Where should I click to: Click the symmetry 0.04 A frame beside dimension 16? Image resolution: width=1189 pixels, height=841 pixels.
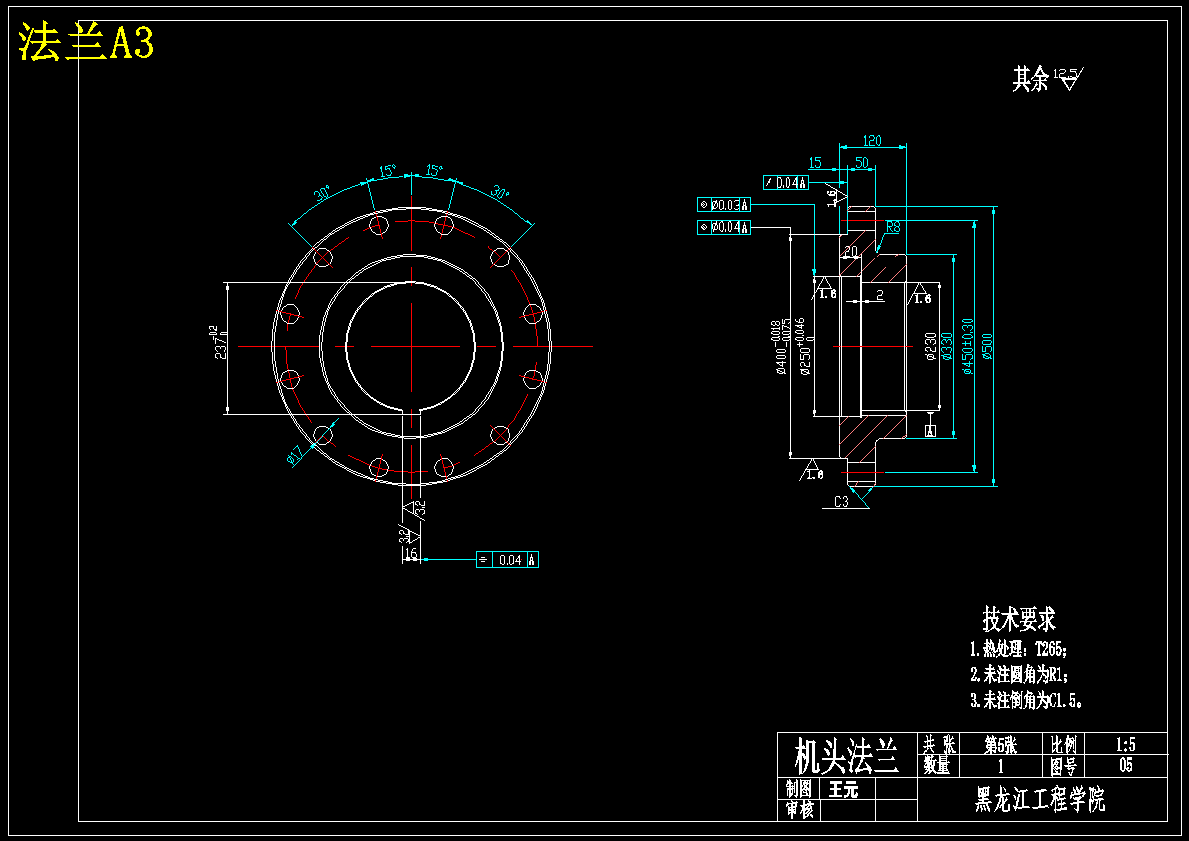(x=507, y=560)
